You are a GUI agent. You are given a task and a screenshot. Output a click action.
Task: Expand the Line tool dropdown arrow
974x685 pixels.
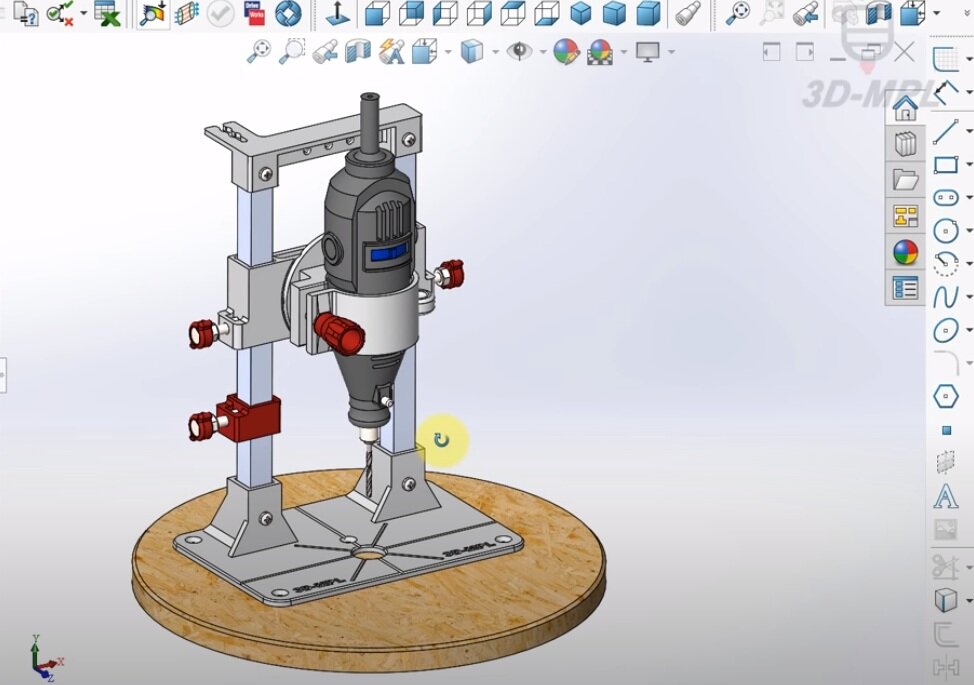point(969,132)
